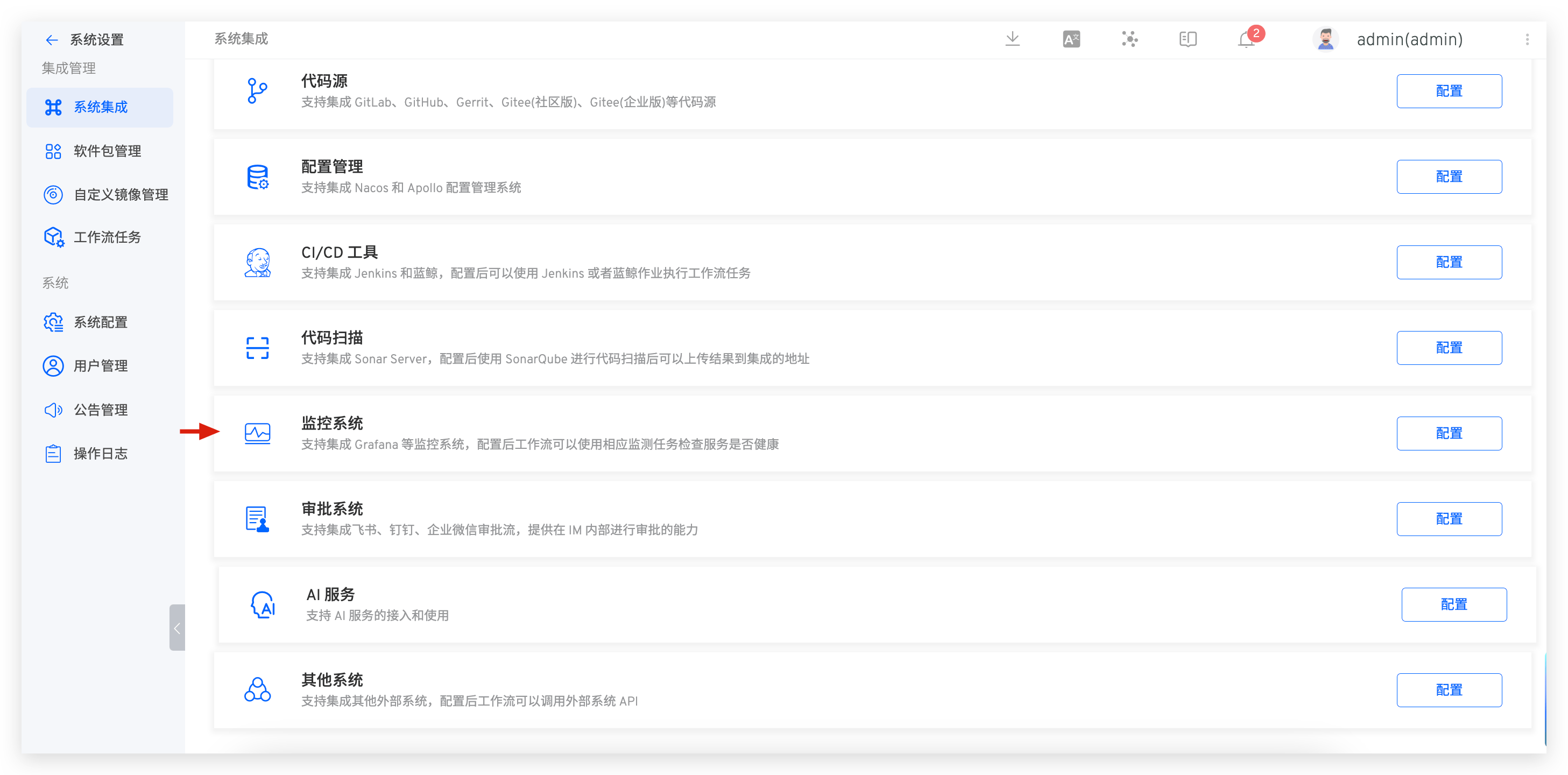Viewport: 1568px width, 775px height.
Task: Click the Sonar Server description text
Action: pos(555,359)
